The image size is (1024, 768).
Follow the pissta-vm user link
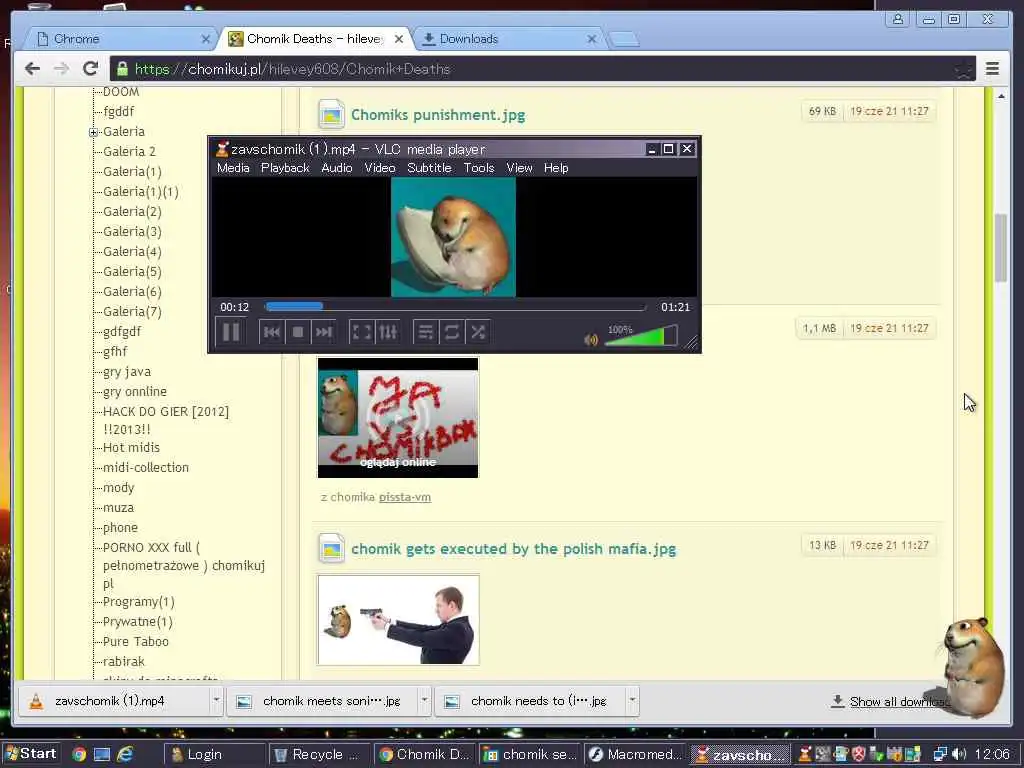(x=405, y=497)
